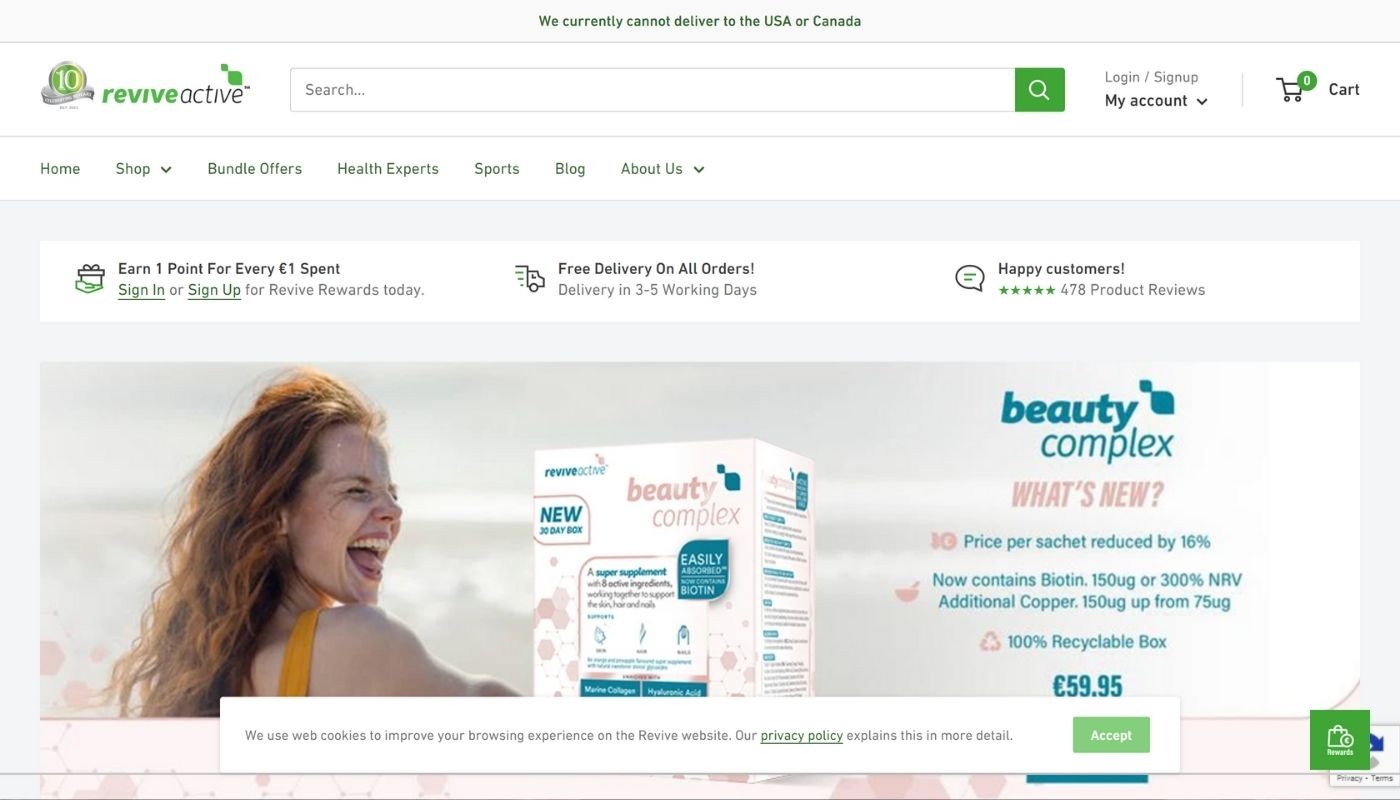Accept the cookie notice

1111,735
